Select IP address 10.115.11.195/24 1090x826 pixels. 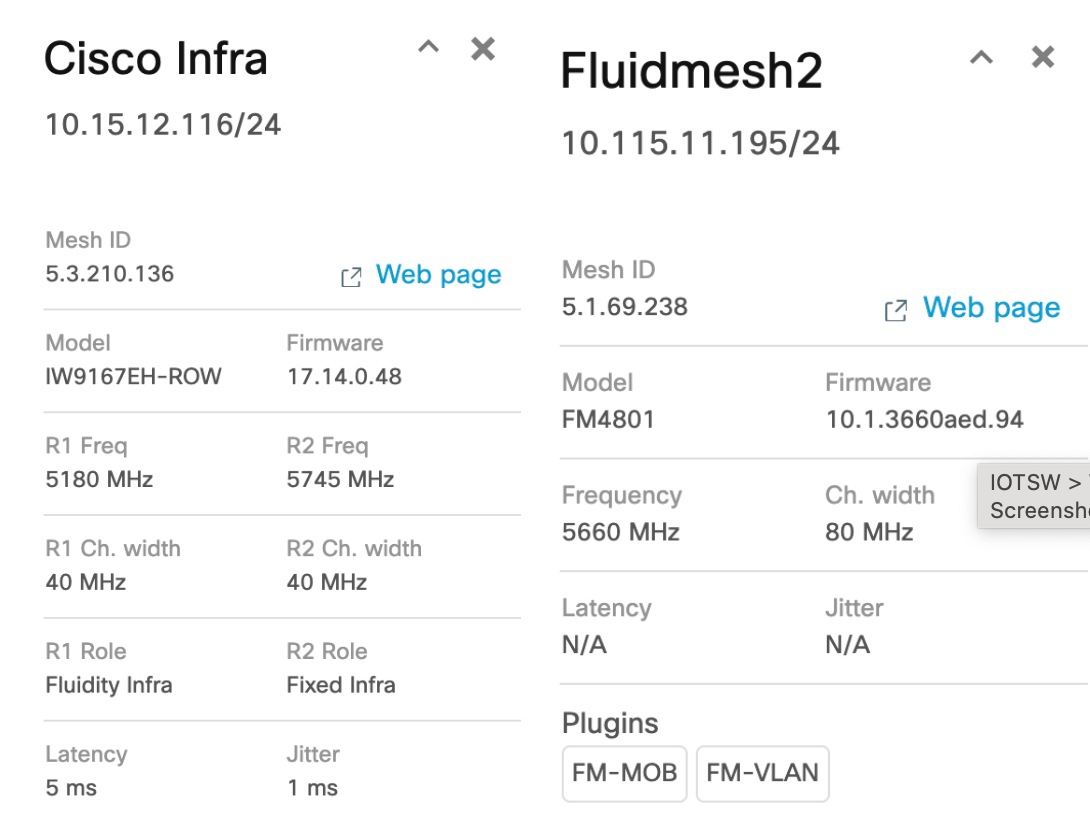pyautogui.click(x=699, y=144)
